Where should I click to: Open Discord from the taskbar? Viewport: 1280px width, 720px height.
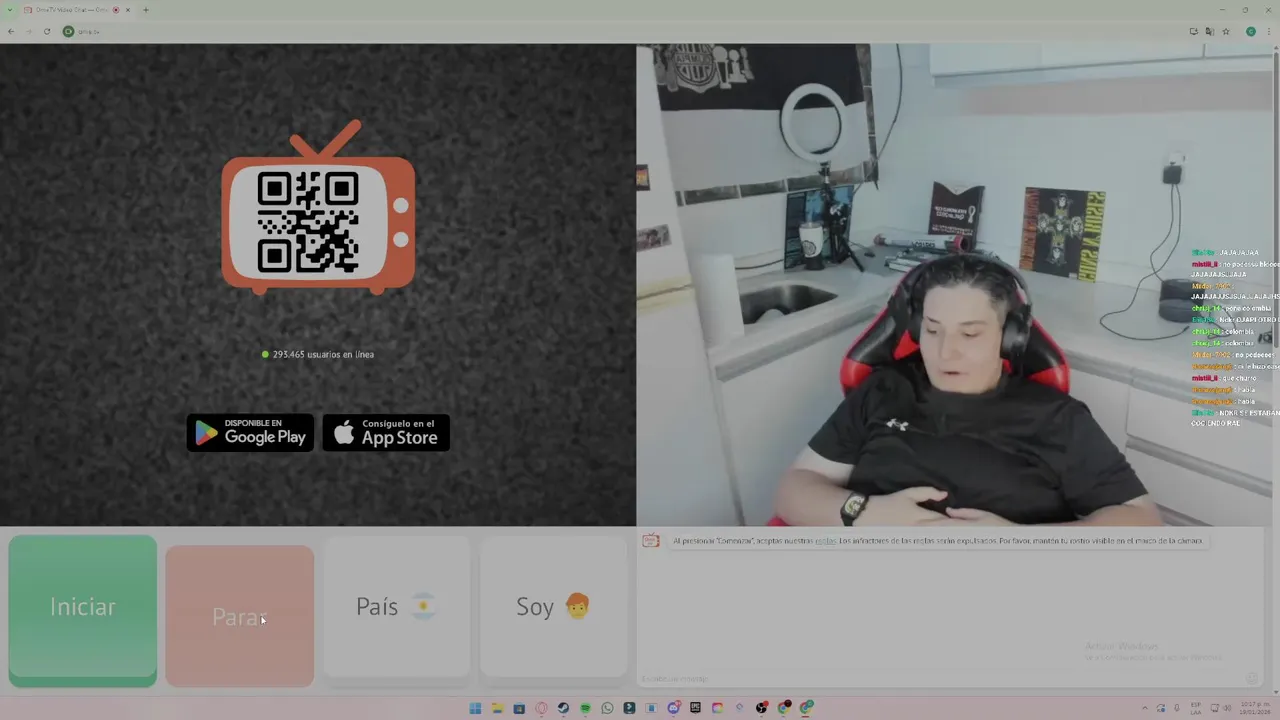point(673,708)
